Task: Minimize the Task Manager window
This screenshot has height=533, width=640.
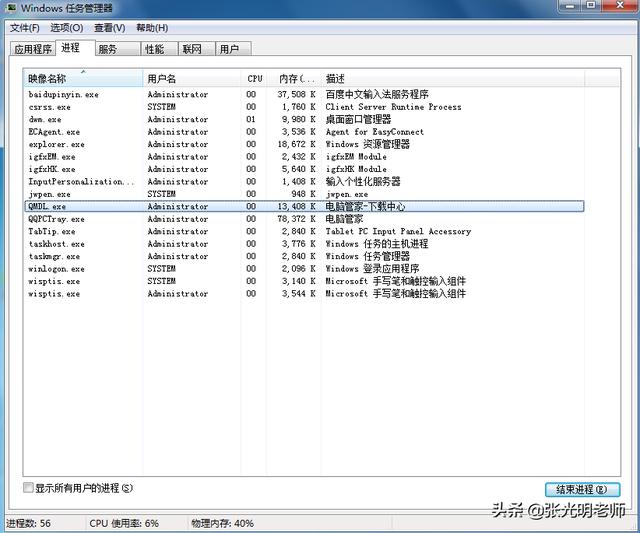Action: point(571,6)
